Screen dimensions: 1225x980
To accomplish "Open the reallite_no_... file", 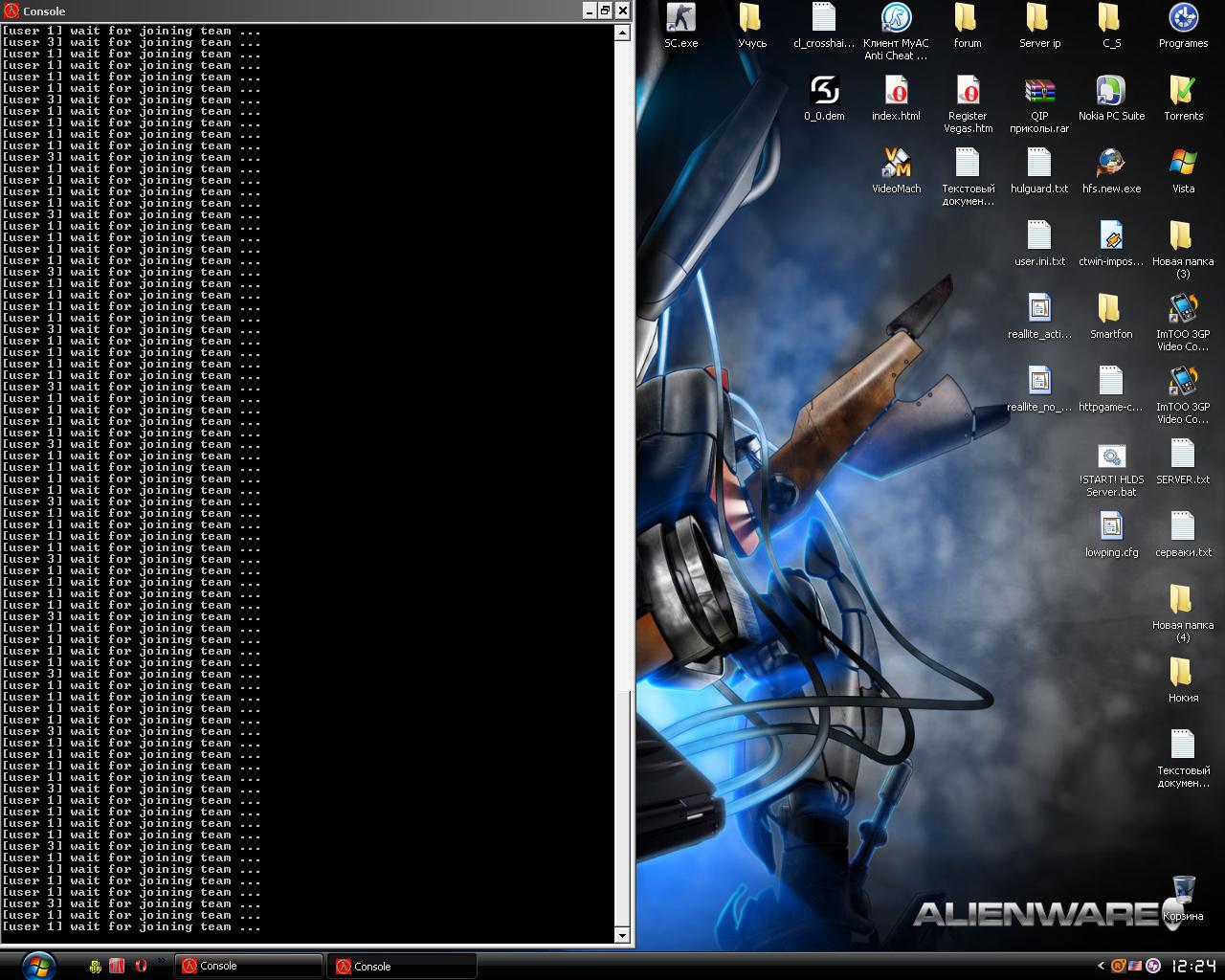I will (1039, 389).
